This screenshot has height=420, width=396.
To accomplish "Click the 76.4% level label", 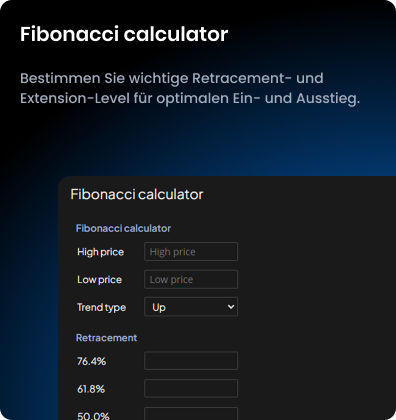I will 91,361.
